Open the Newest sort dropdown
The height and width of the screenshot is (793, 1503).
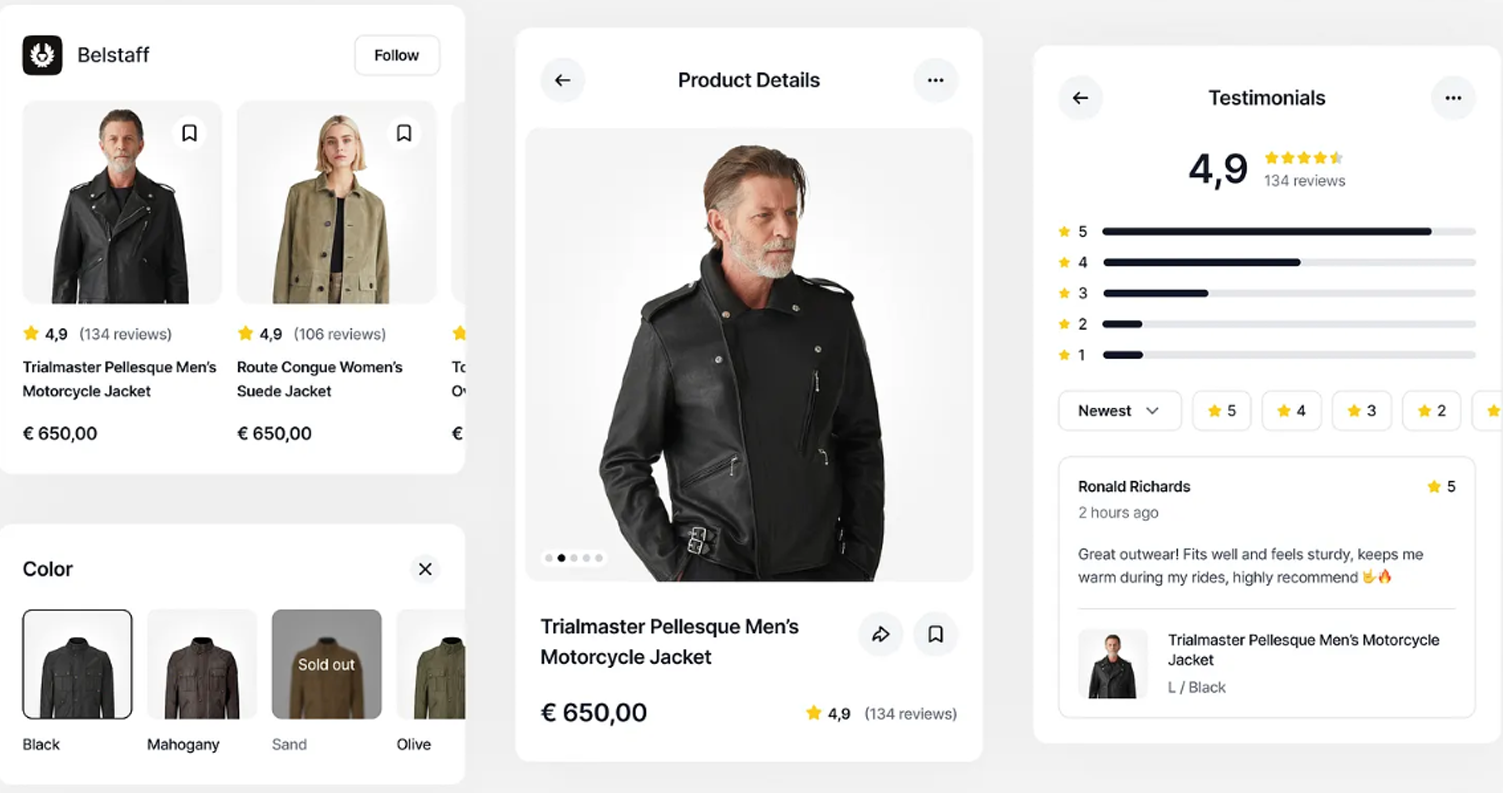[x=1119, y=411]
